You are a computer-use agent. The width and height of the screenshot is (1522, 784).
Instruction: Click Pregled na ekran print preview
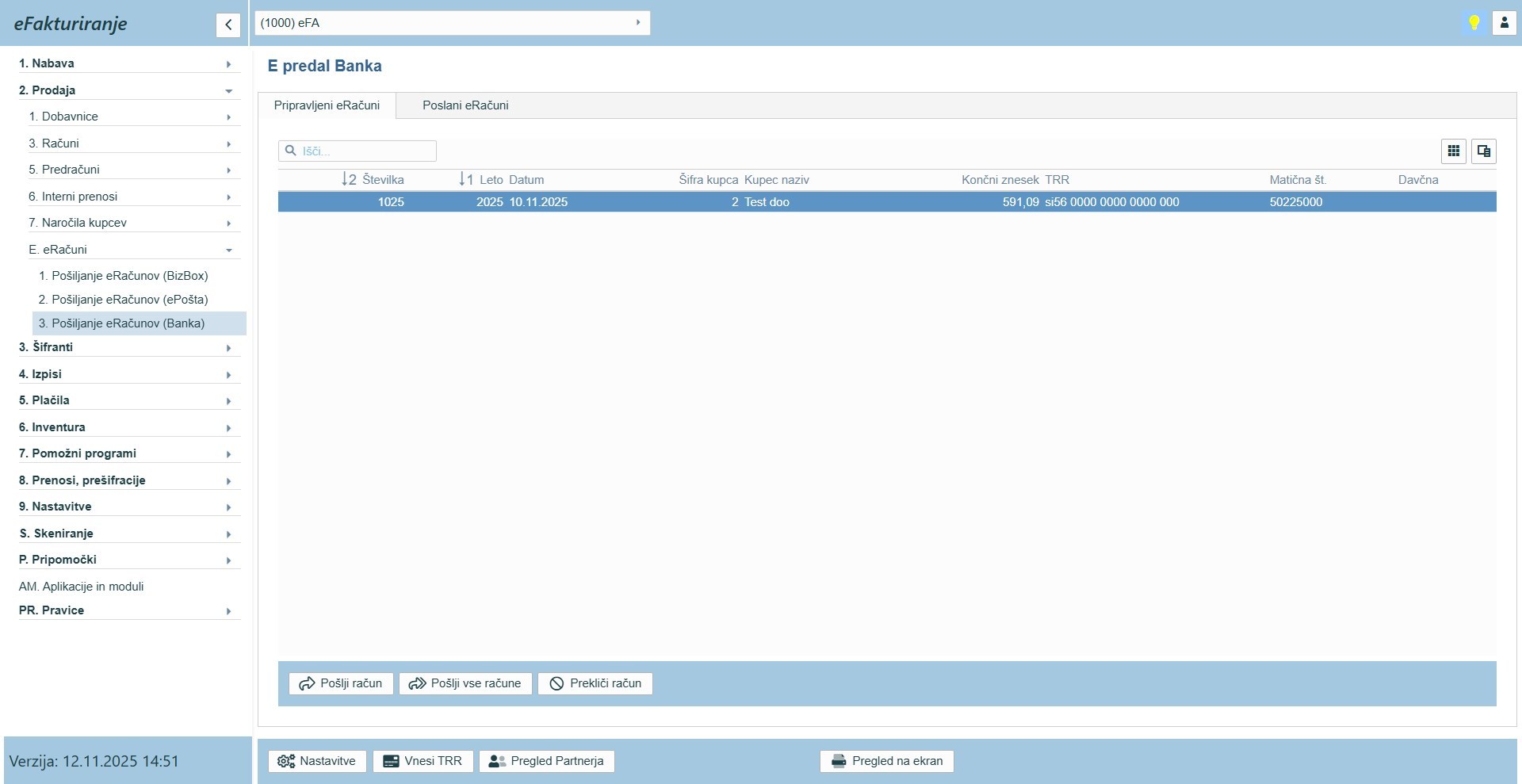click(x=886, y=761)
